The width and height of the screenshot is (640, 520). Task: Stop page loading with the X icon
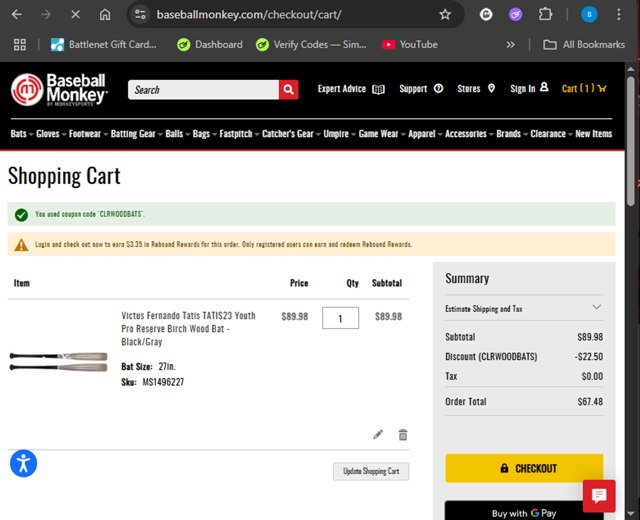75,15
